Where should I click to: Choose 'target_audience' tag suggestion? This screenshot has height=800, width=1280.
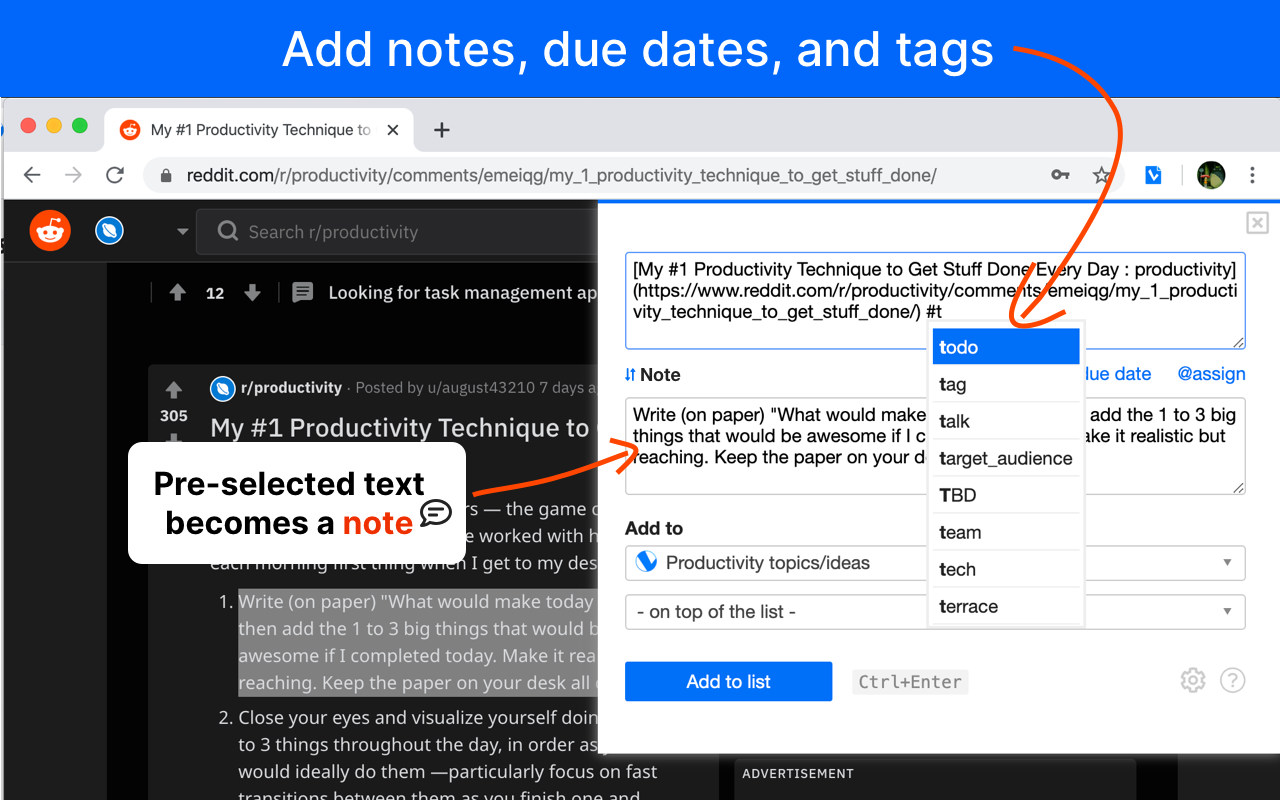point(1005,458)
